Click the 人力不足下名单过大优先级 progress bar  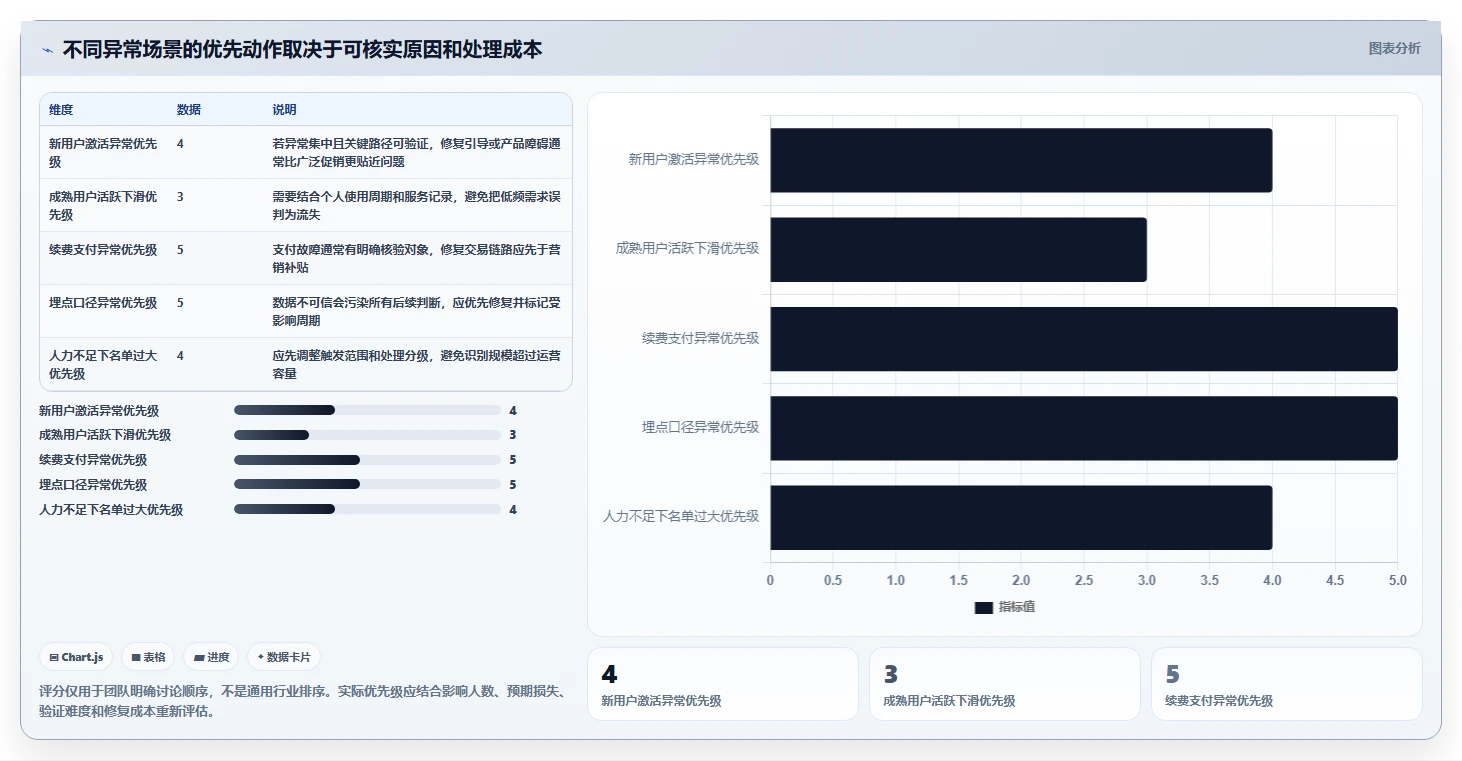click(367, 510)
